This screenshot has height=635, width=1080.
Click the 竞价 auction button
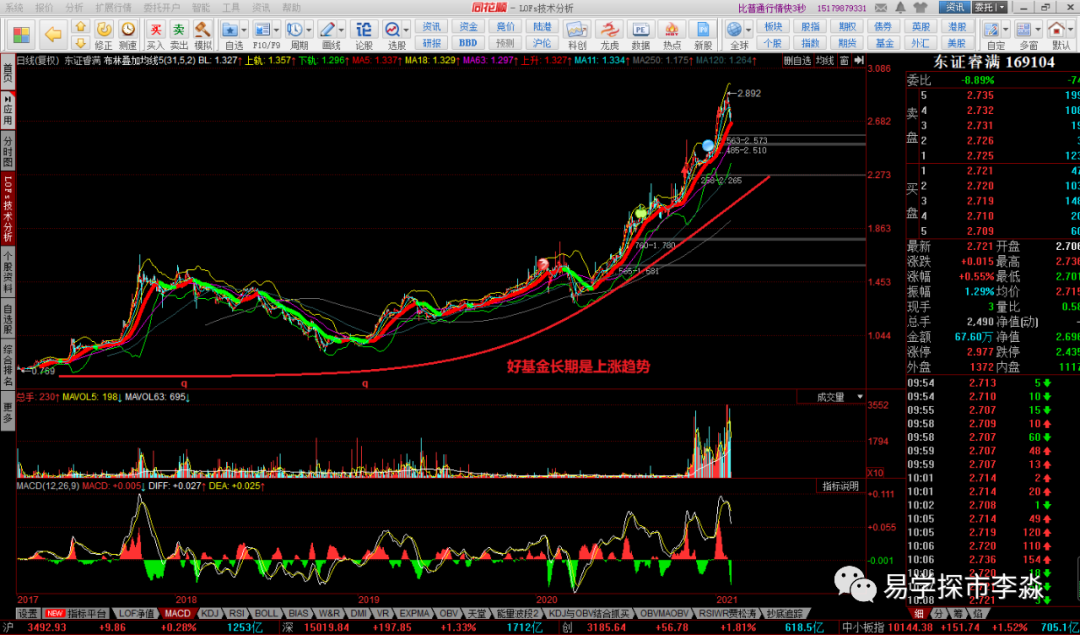506,26
